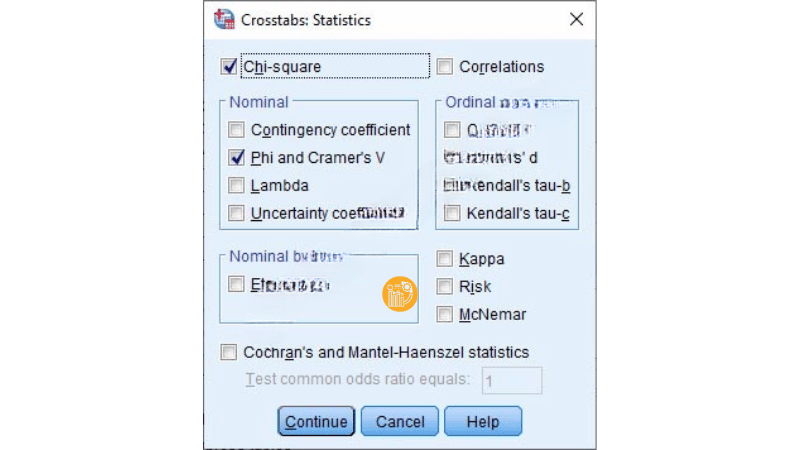Open Help for Crosstabs Statistics
The height and width of the screenshot is (450, 800).
tap(483, 421)
